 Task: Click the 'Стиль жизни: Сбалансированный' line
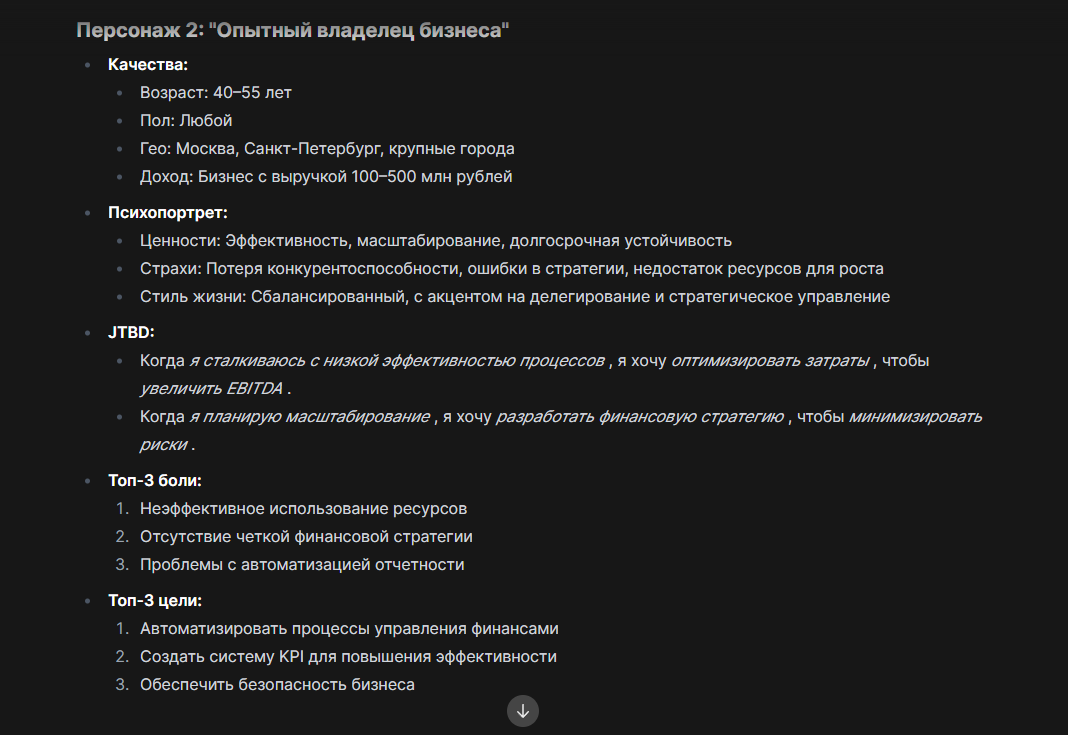515,296
